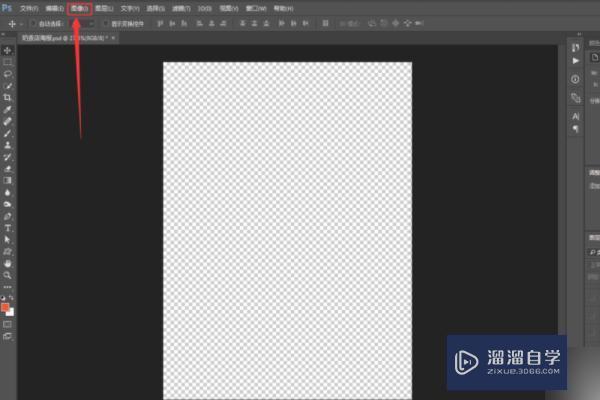Open the auto-select layer/group dropdown
The width and height of the screenshot is (600, 400).
(82, 24)
